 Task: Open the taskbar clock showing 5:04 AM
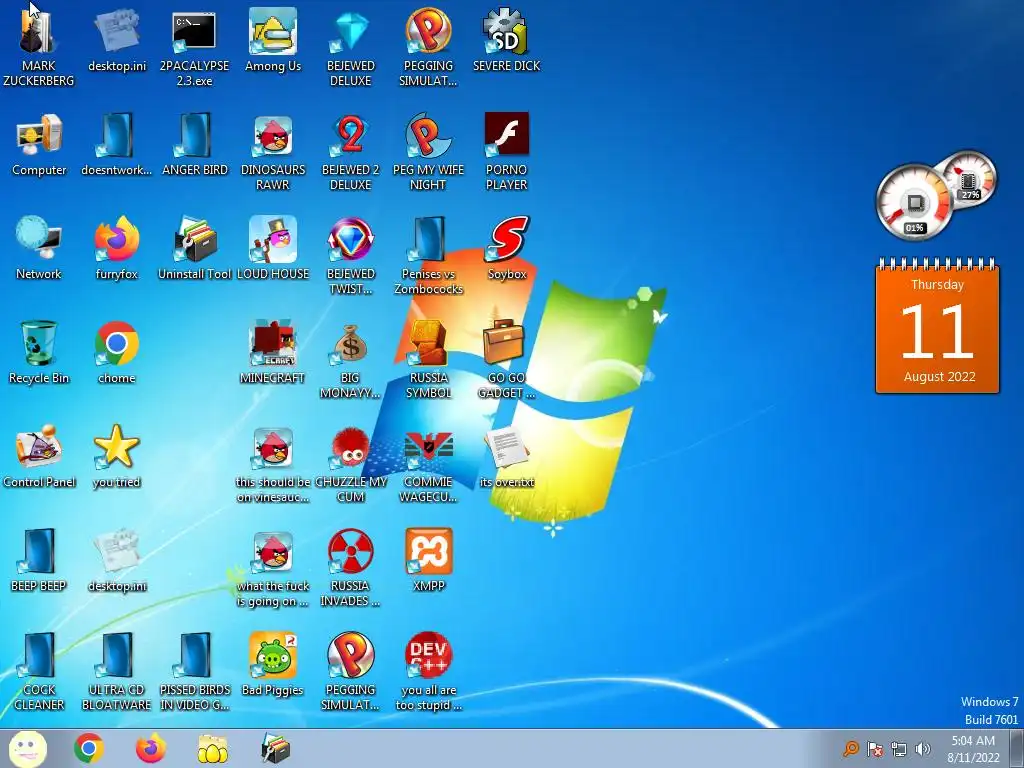click(973, 749)
